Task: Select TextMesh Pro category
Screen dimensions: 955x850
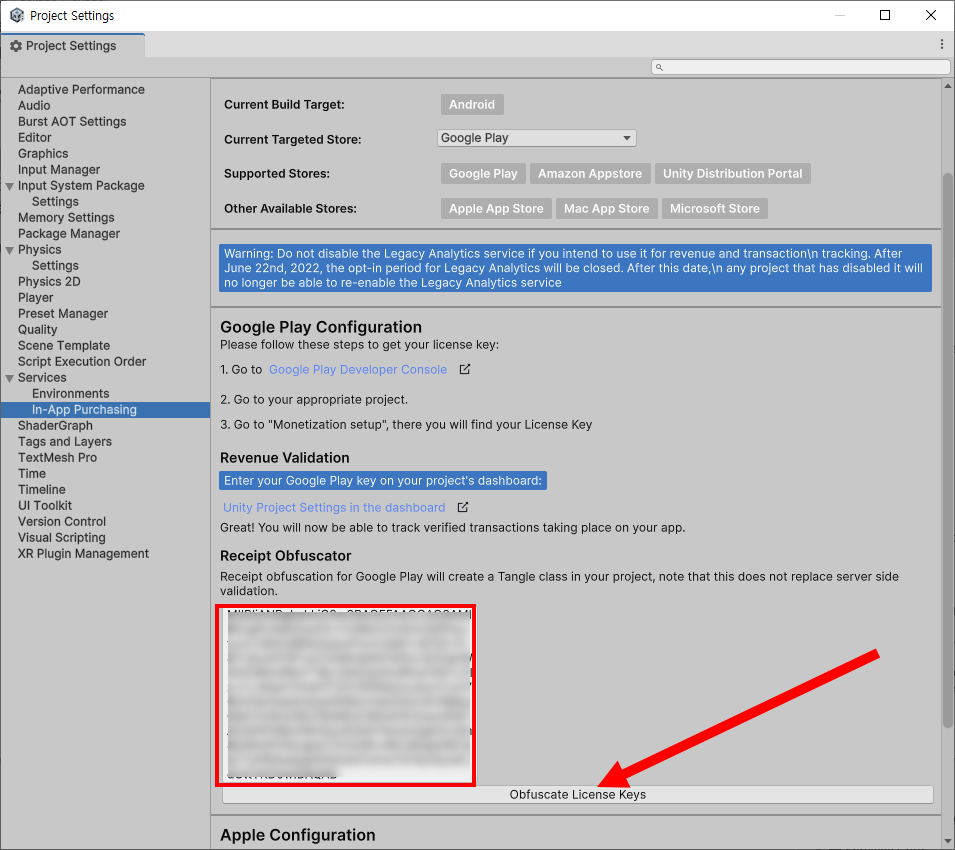Action: [x=57, y=457]
